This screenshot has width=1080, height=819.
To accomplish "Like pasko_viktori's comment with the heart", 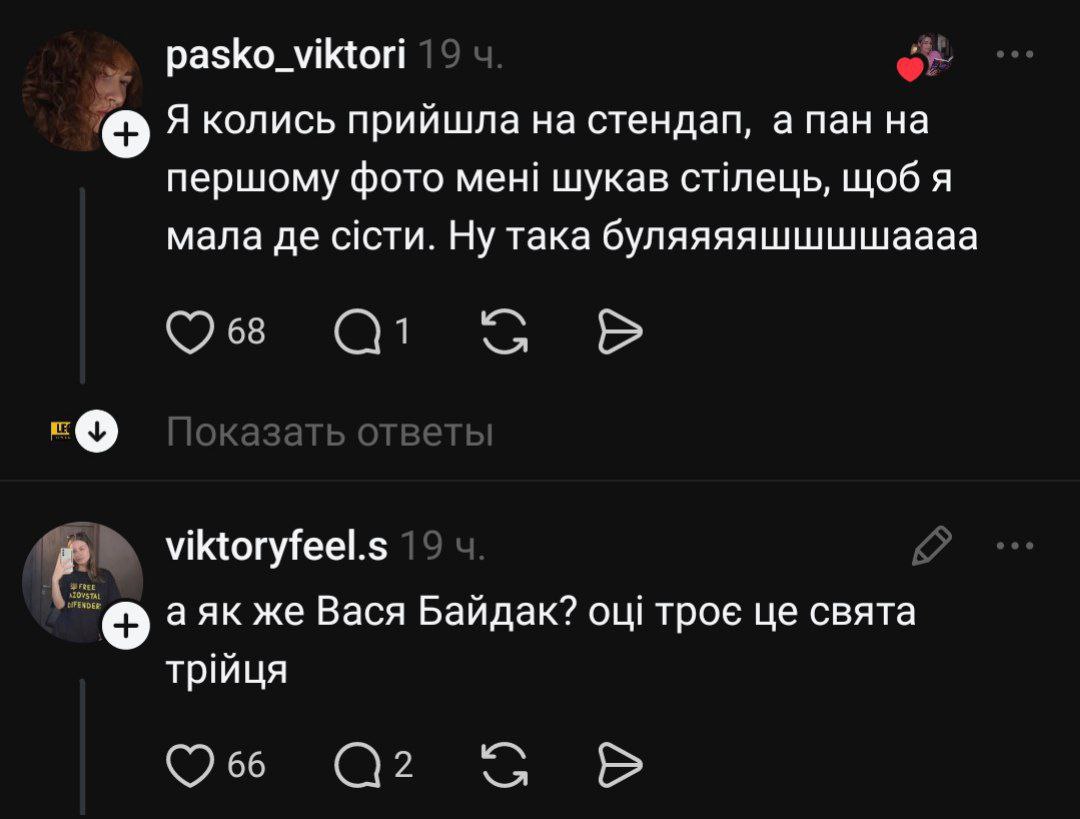I will point(187,332).
